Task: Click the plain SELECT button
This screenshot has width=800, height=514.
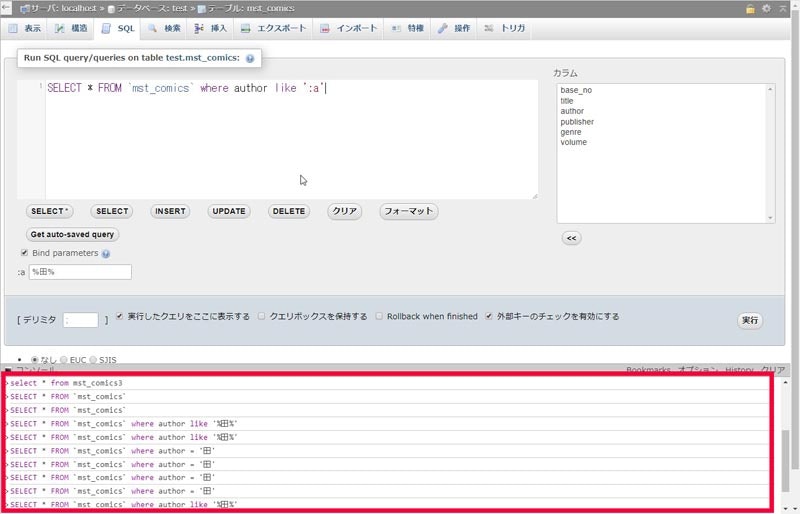Action: (x=112, y=211)
